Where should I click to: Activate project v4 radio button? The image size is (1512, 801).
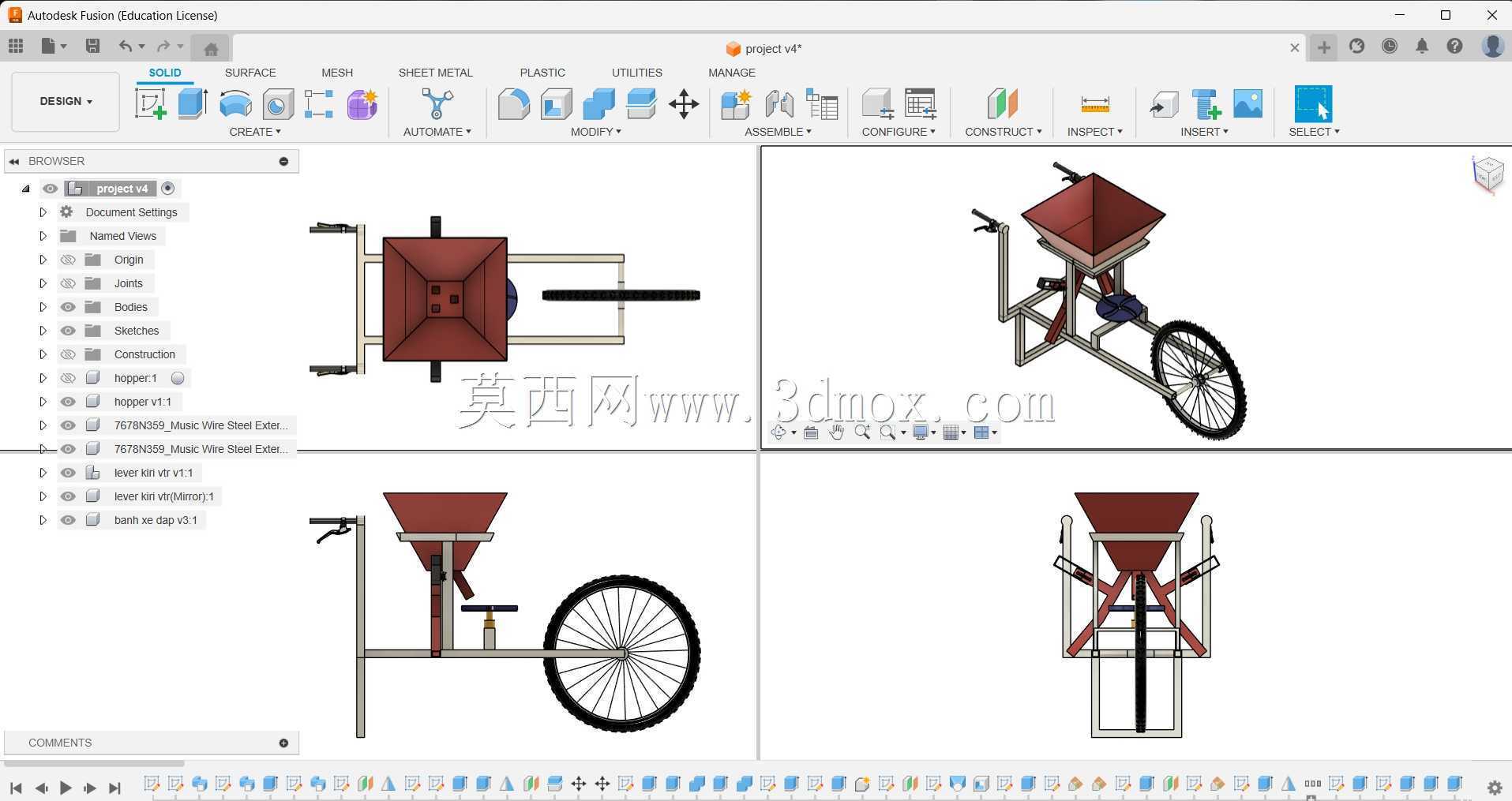[167, 189]
